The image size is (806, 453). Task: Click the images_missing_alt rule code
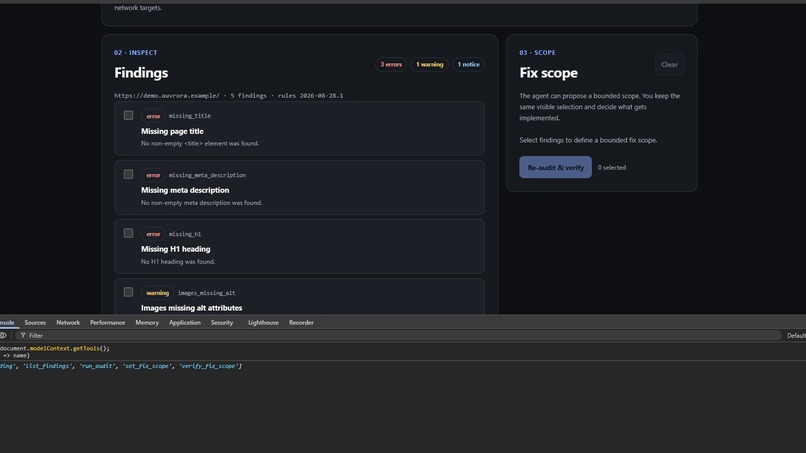[206, 293]
